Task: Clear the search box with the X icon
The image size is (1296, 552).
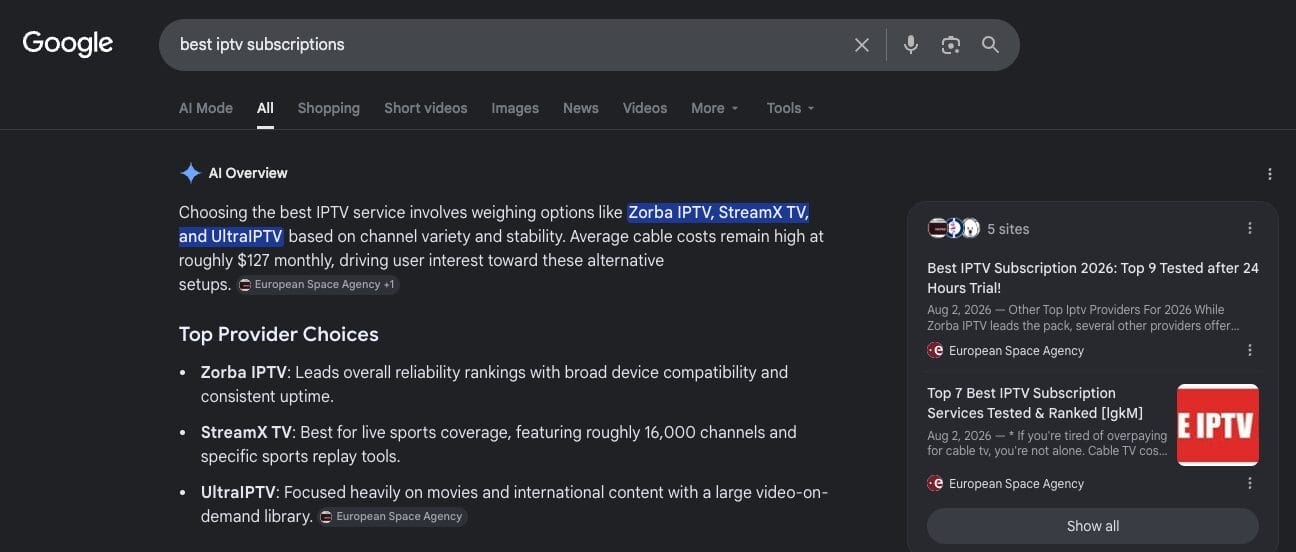Action: pyautogui.click(x=861, y=45)
